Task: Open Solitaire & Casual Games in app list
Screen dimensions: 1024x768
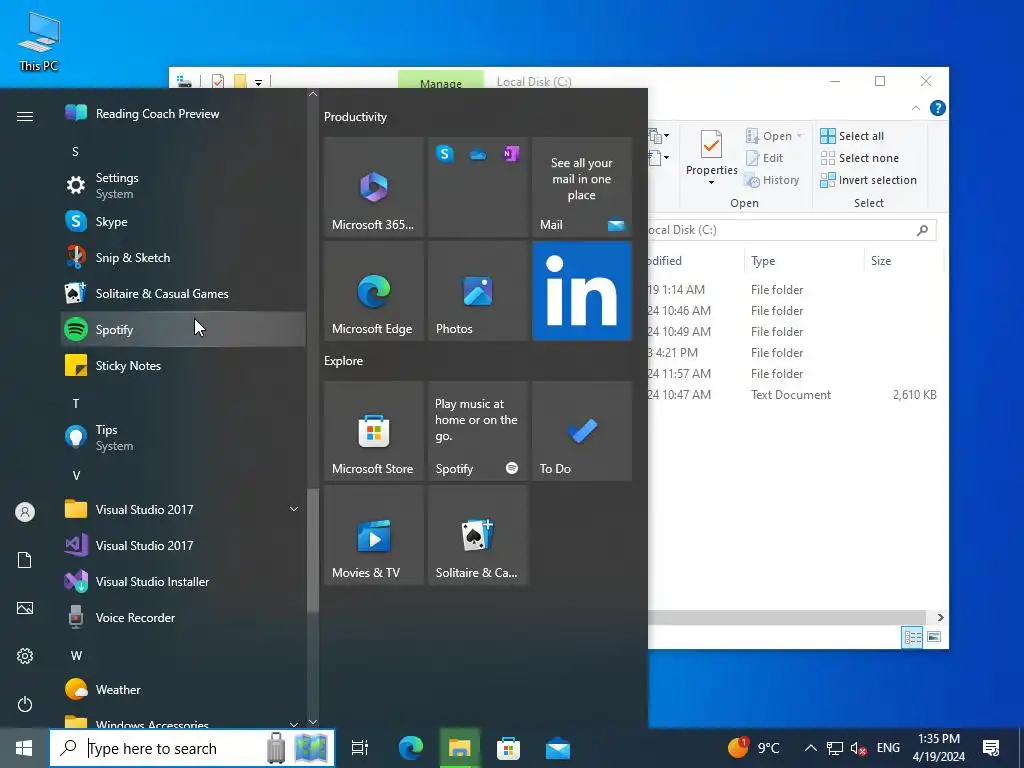Action: (183, 293)
